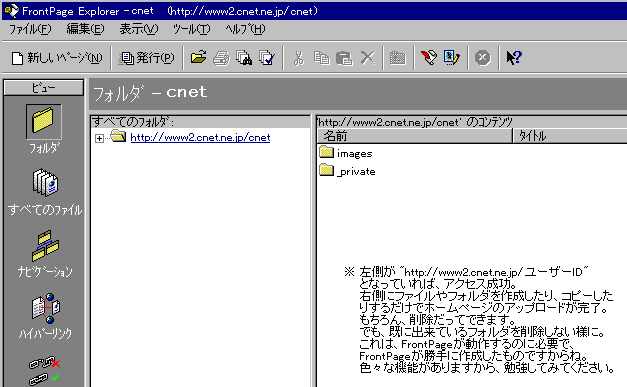Sort by the 名前 column header
Screen dimensions: 627x387
[x=415, y=136]
